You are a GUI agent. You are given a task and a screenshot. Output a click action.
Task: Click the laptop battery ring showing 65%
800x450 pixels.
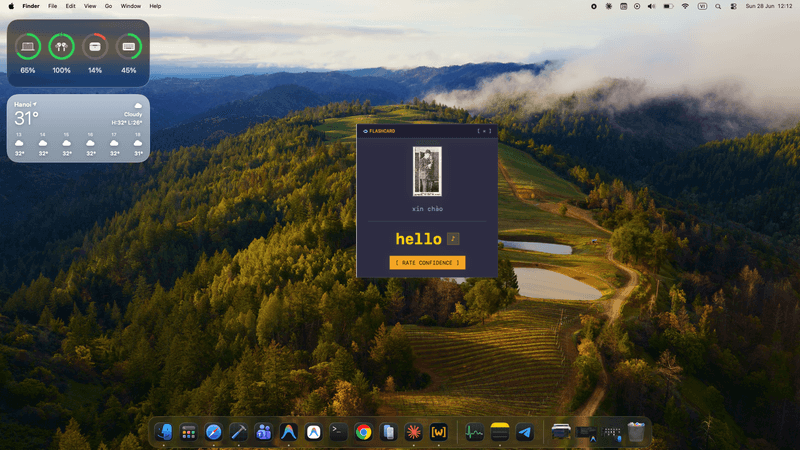pyautogui.click(x=28, y=47)
